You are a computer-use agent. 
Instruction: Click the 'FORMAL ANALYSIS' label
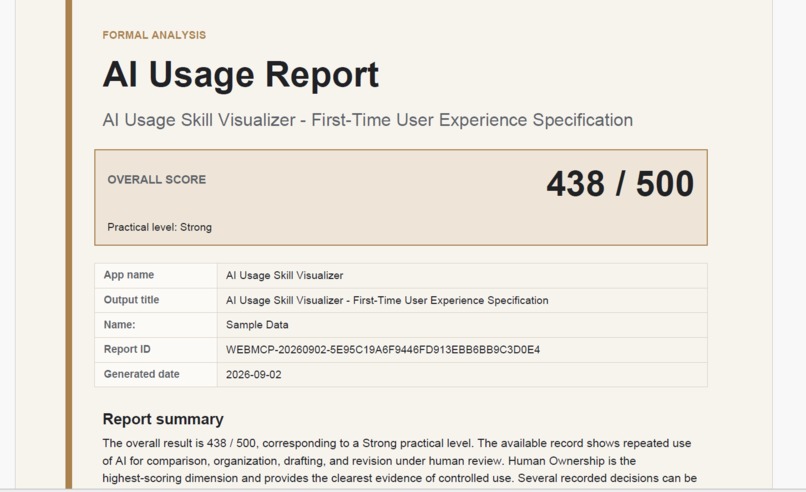click(x=154, y=35)
